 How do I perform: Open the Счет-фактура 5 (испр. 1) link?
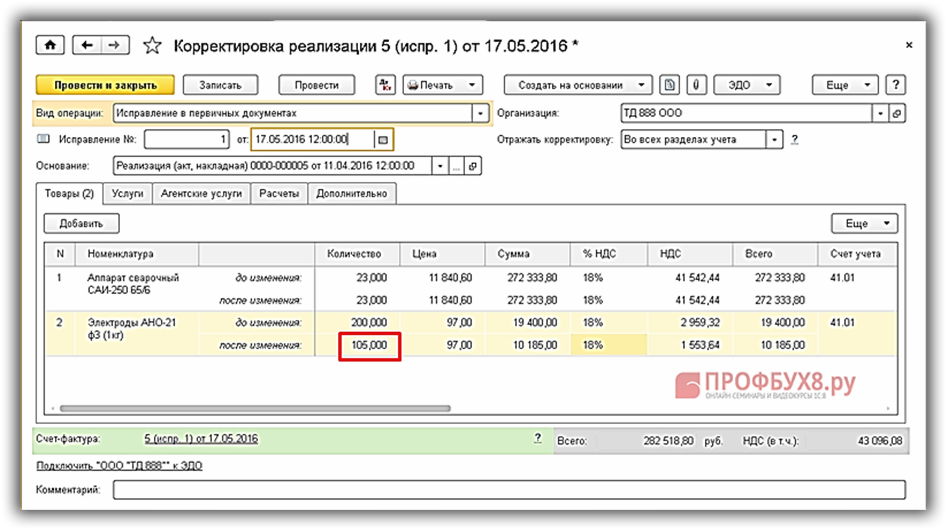pos(201,439)
